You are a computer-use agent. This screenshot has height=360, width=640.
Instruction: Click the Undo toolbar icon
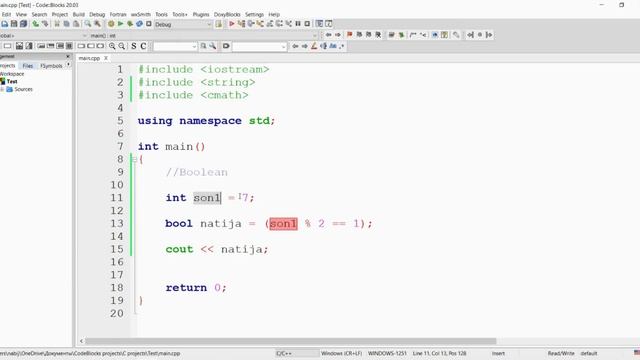point(36,24)
